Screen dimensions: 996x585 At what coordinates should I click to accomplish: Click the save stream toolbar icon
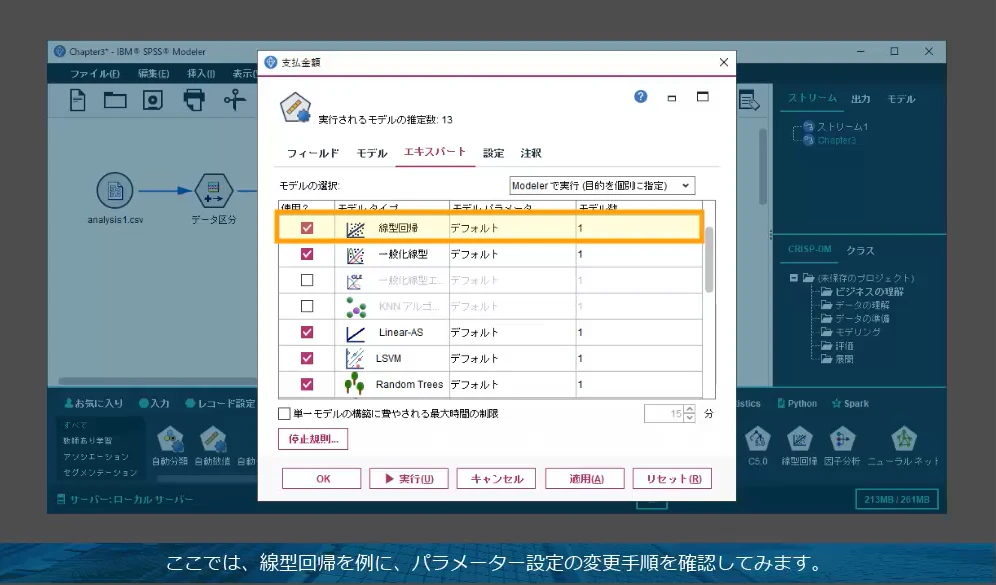[152, 100]
